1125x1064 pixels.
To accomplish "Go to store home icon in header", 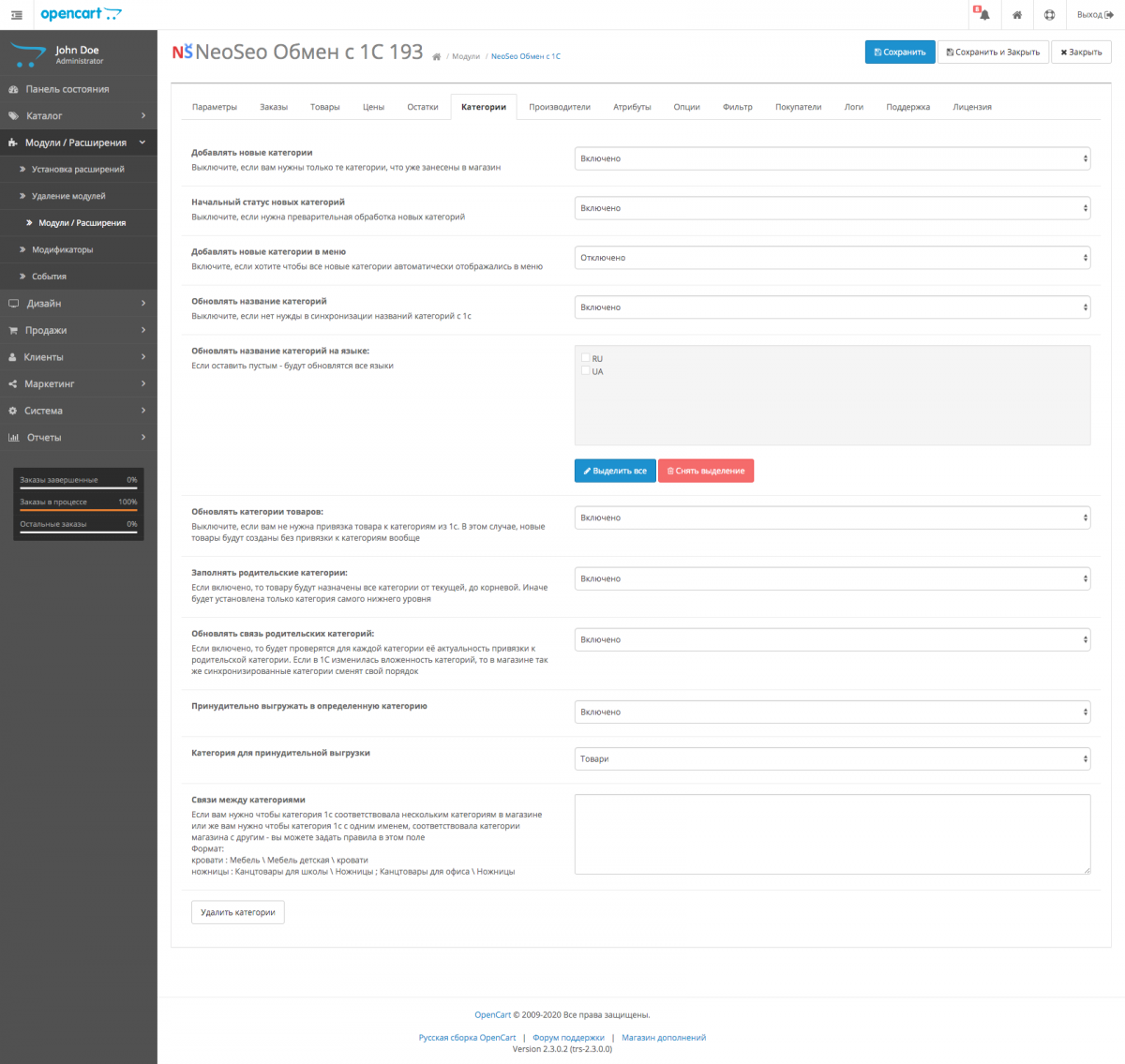I will 1017,15.
